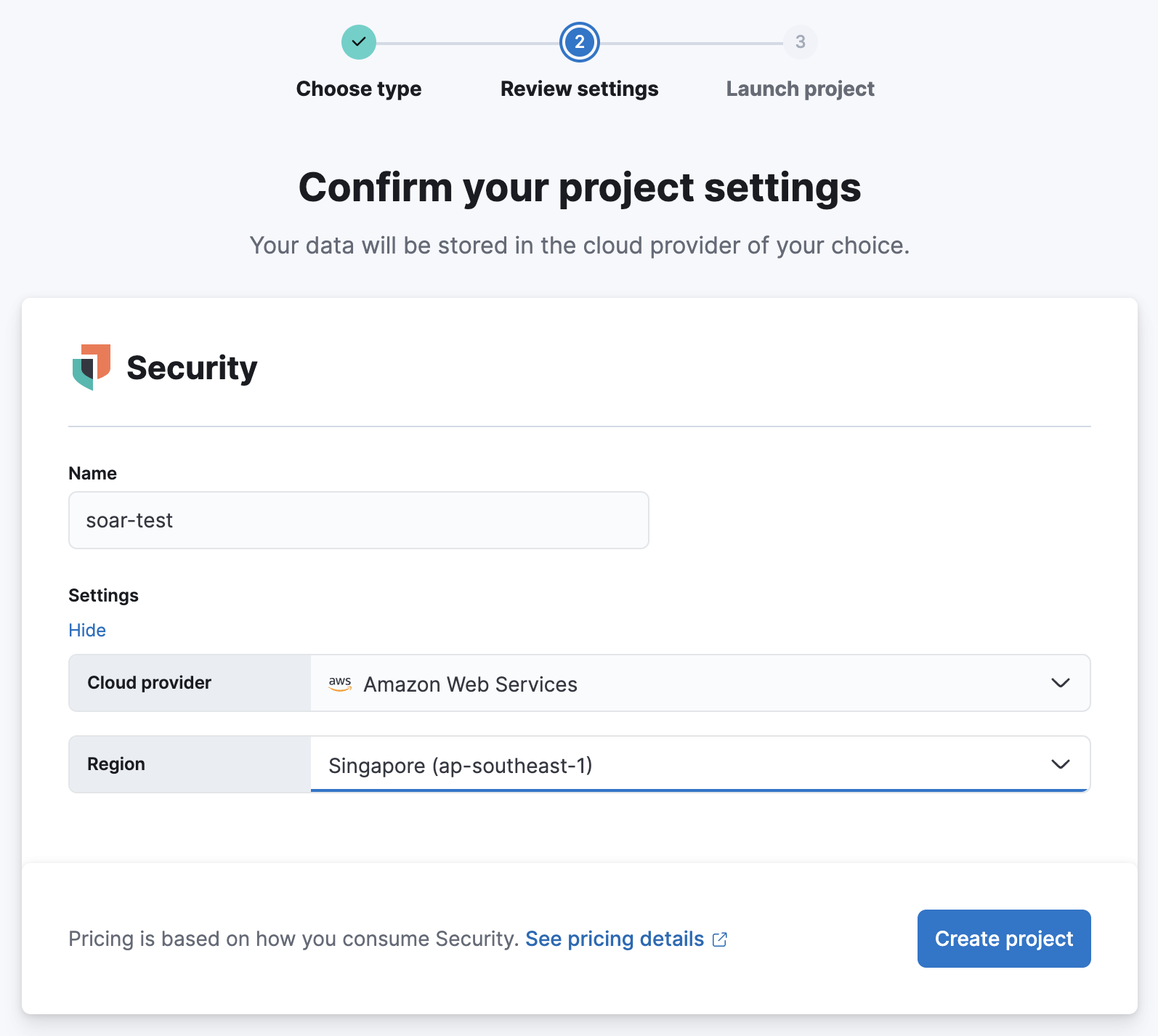Click the step 2 circle indicator

tap(580, 42)
